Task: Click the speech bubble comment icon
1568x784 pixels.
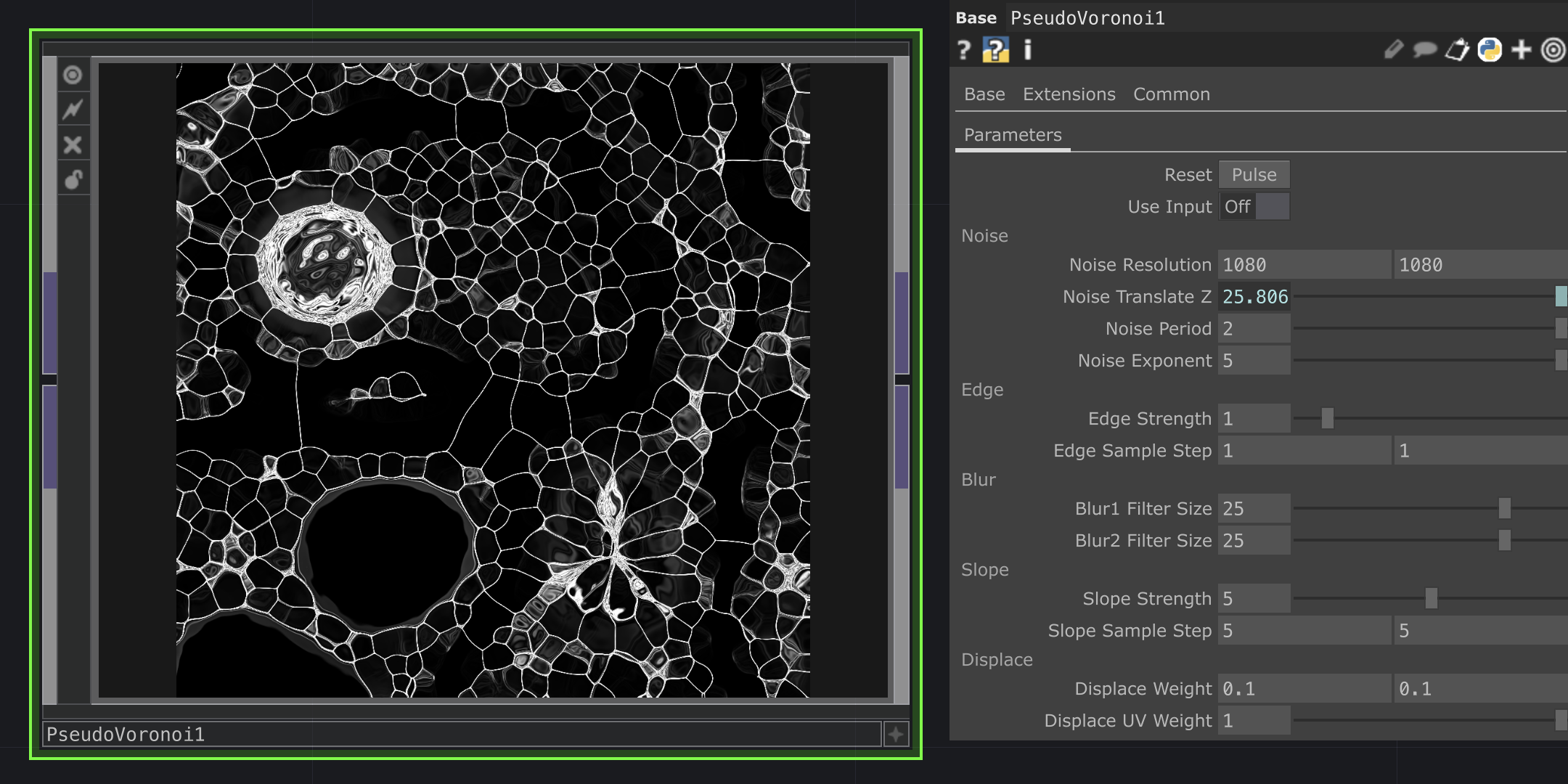Action: click(1425, 49)
